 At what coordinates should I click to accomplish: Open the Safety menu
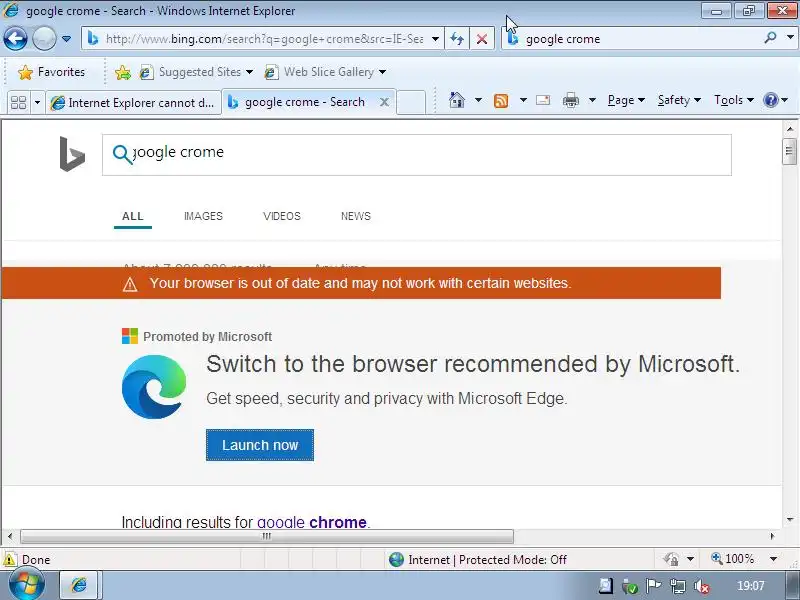[x=679, y=101]
